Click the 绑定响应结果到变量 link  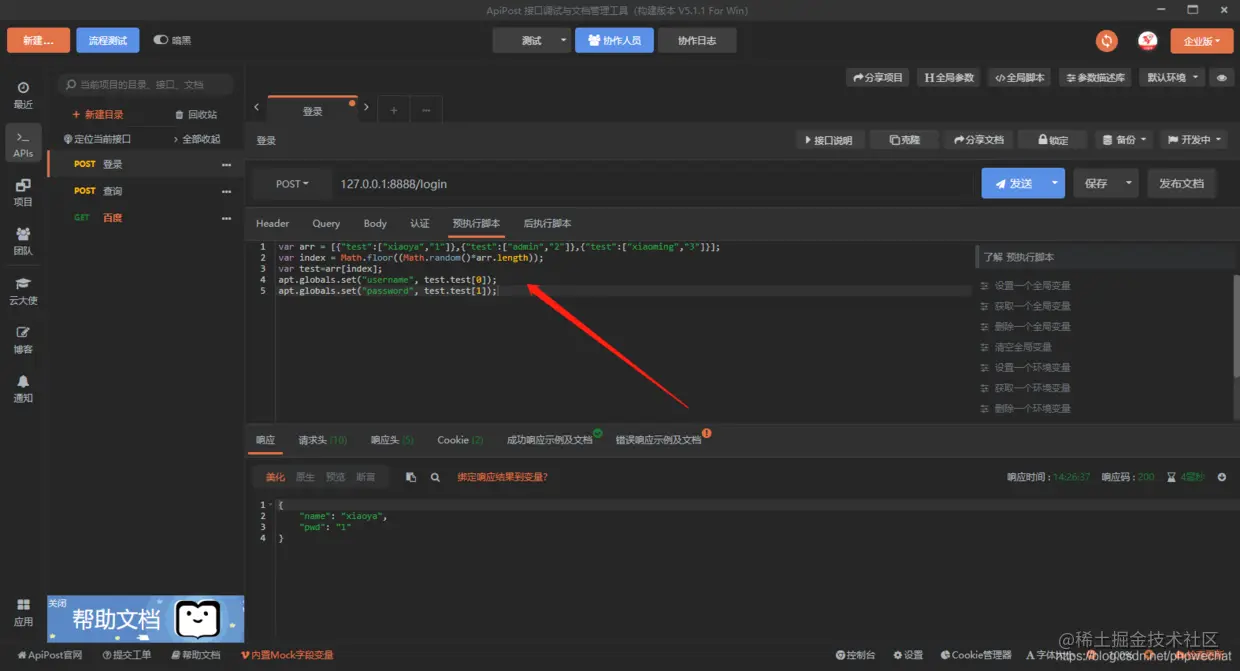click(502, 477)
